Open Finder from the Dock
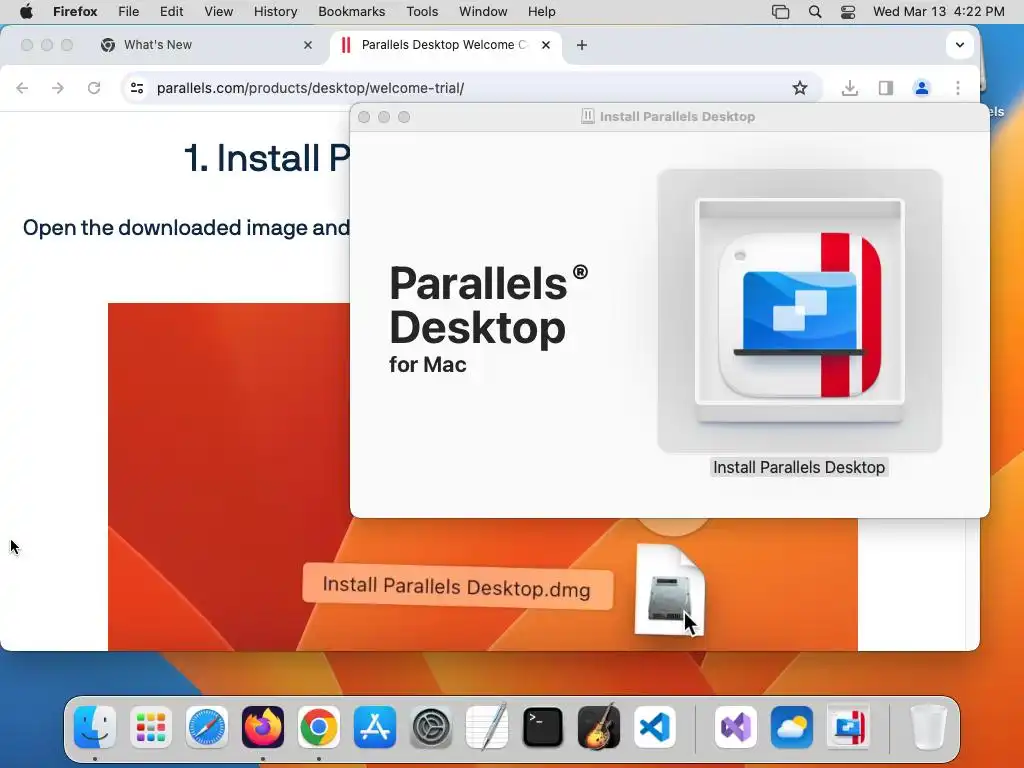 pyautogui.click(x=95, y=727)
